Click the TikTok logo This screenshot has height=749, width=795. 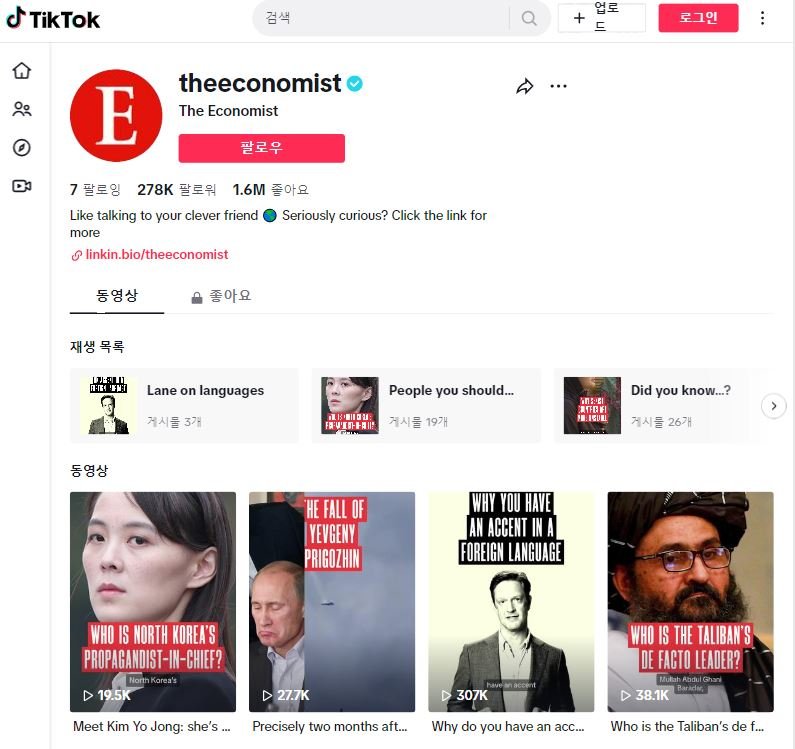53,19
